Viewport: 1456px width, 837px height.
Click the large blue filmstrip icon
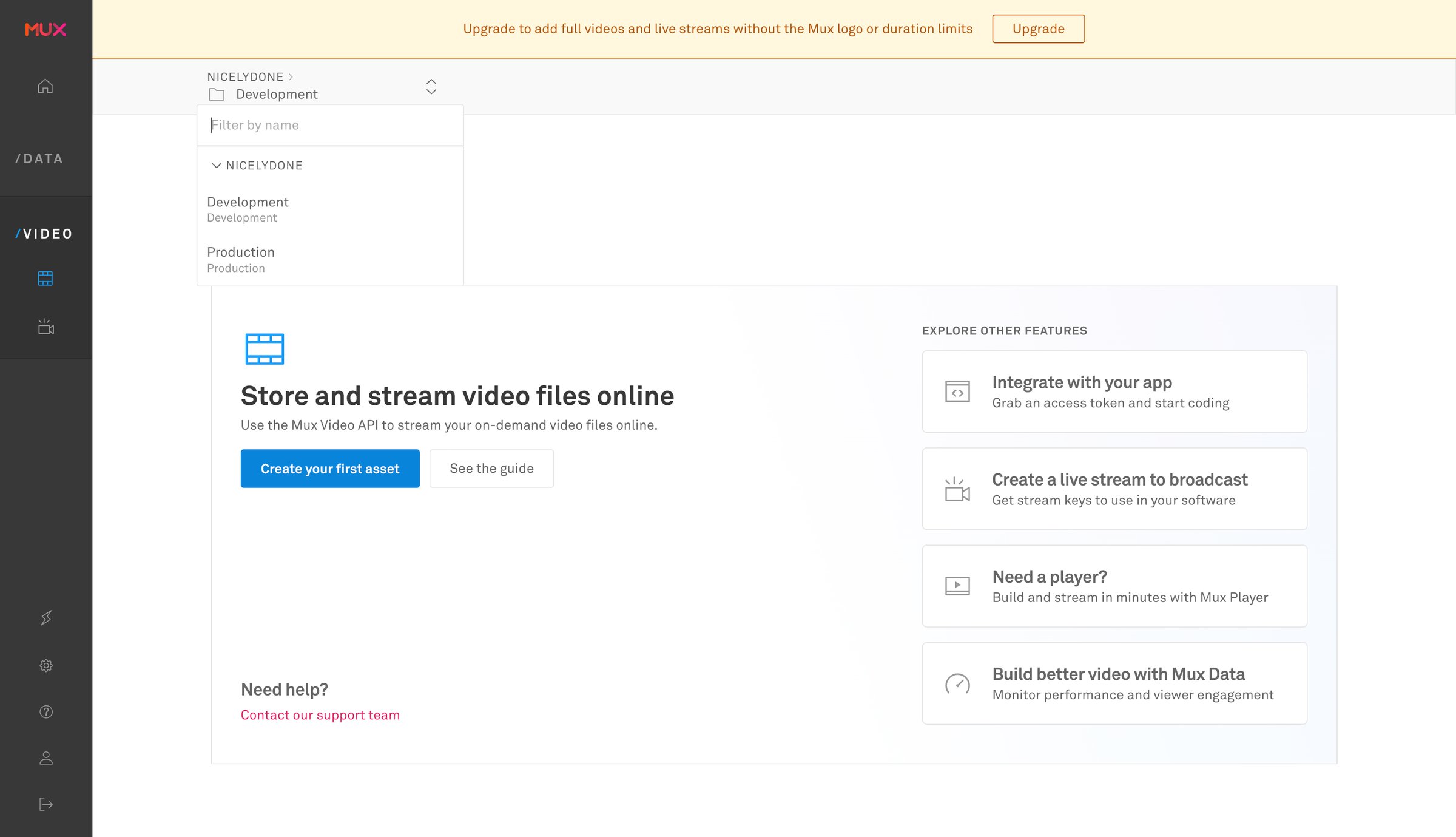pyautogui.click(x=265, y=349)
